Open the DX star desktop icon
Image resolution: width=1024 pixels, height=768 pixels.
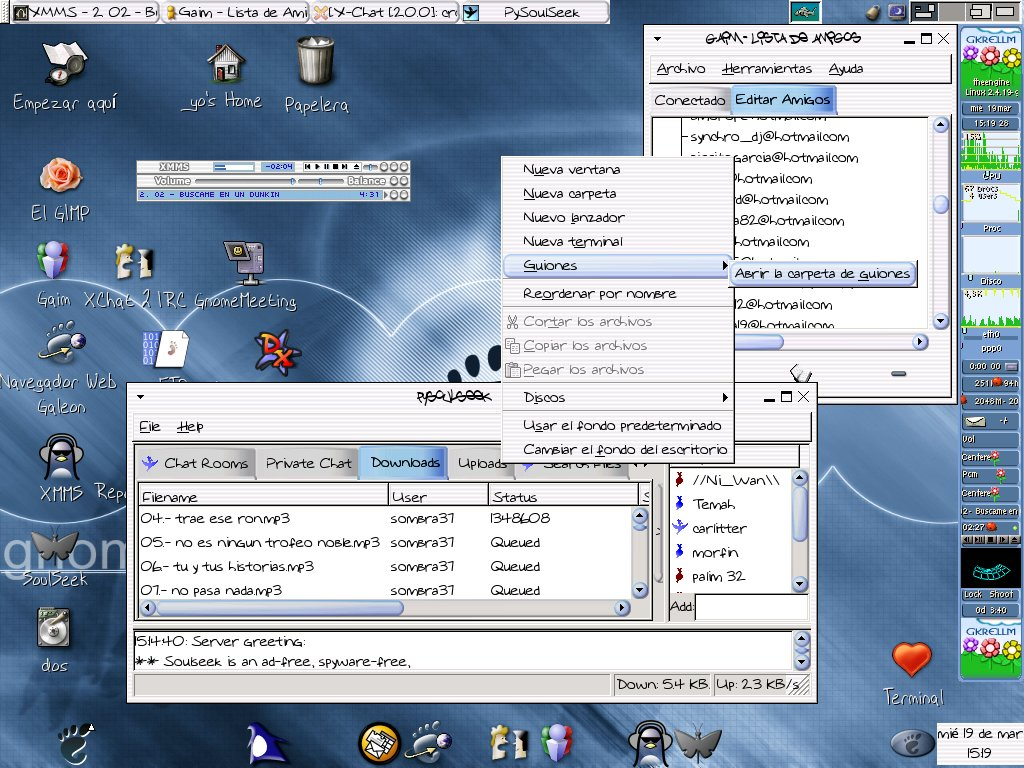pyautogui.click(x=277, y=352)
